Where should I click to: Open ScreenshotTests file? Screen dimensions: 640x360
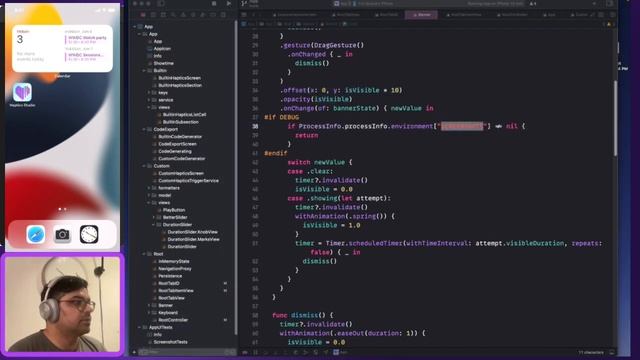pos(170,342)
